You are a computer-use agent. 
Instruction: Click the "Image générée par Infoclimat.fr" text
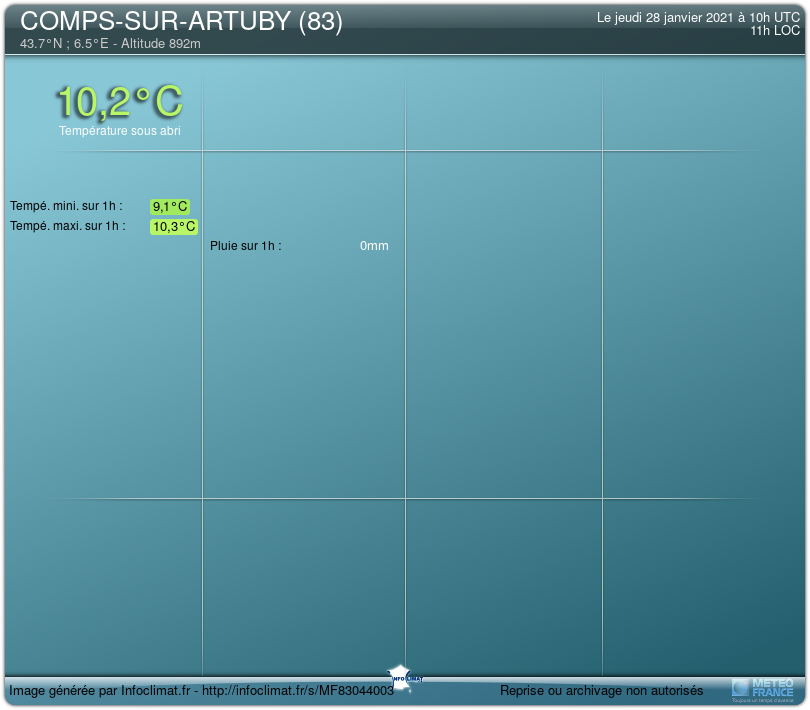coord(100,691)
